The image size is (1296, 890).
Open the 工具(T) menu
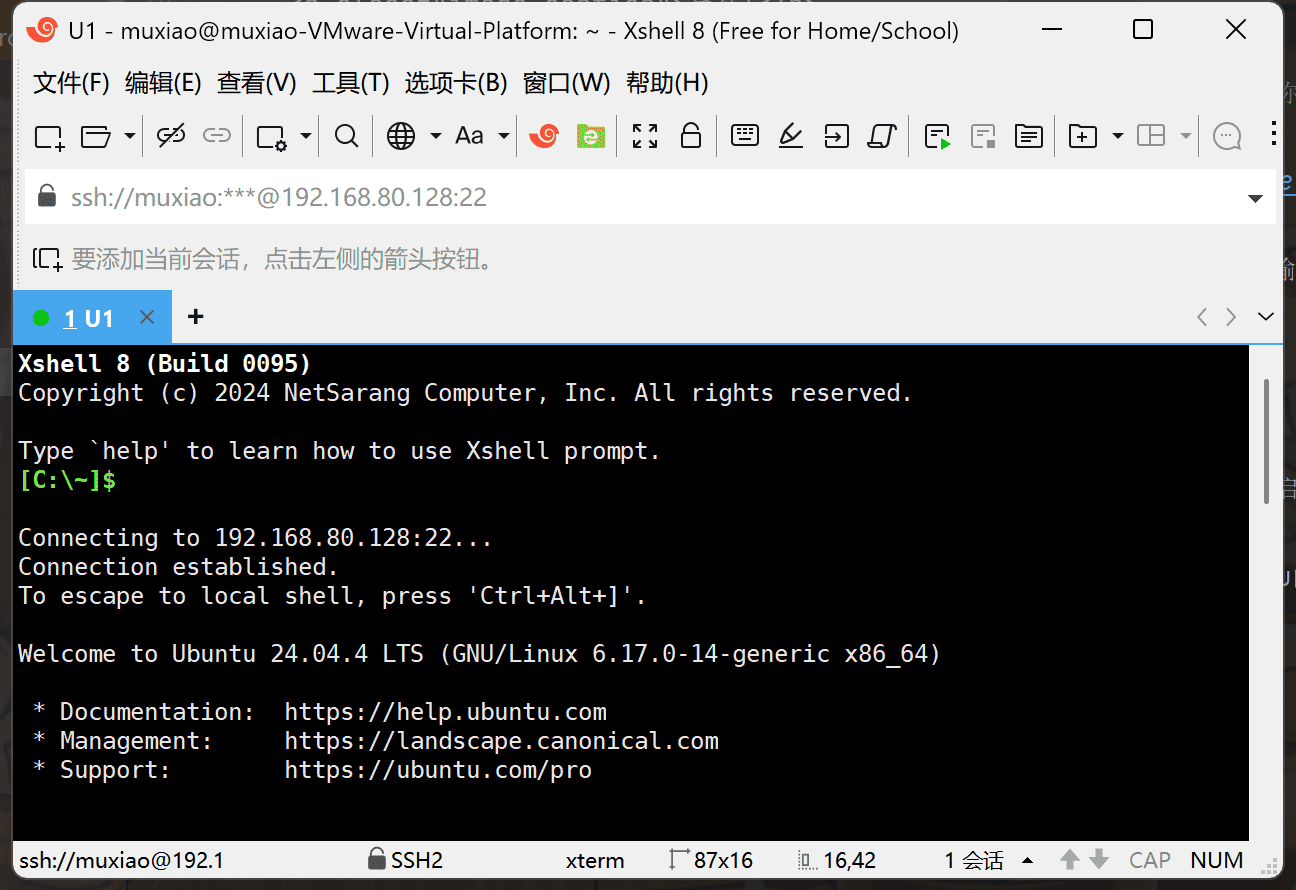tap(350, 83)
